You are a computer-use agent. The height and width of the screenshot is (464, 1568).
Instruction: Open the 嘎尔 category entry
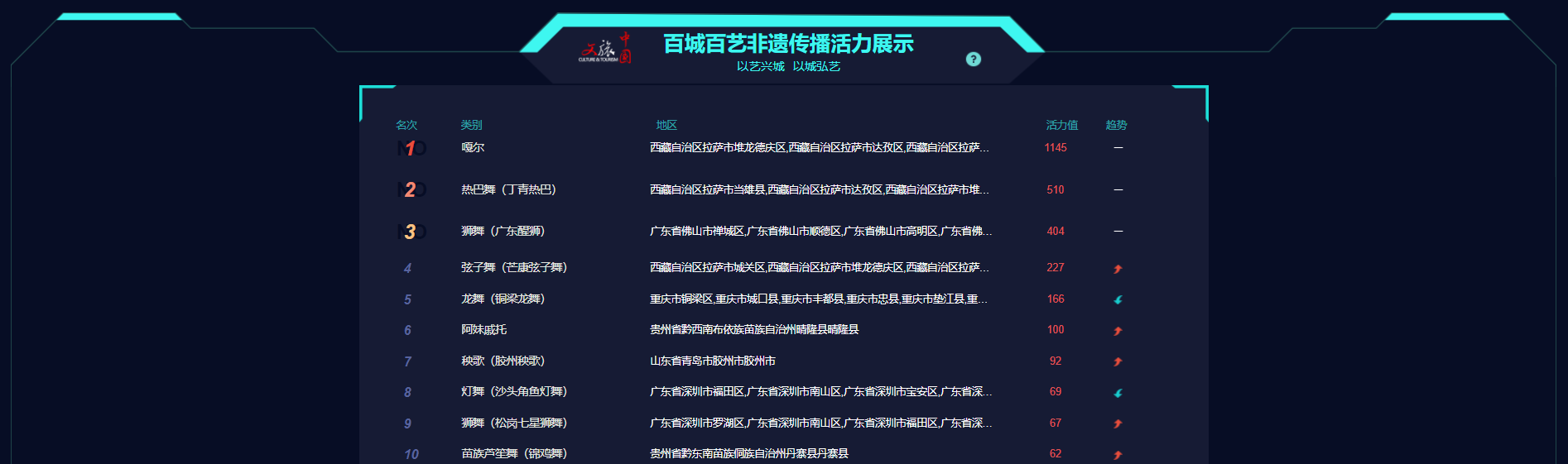pyautogui.click(x=473, y=147)
